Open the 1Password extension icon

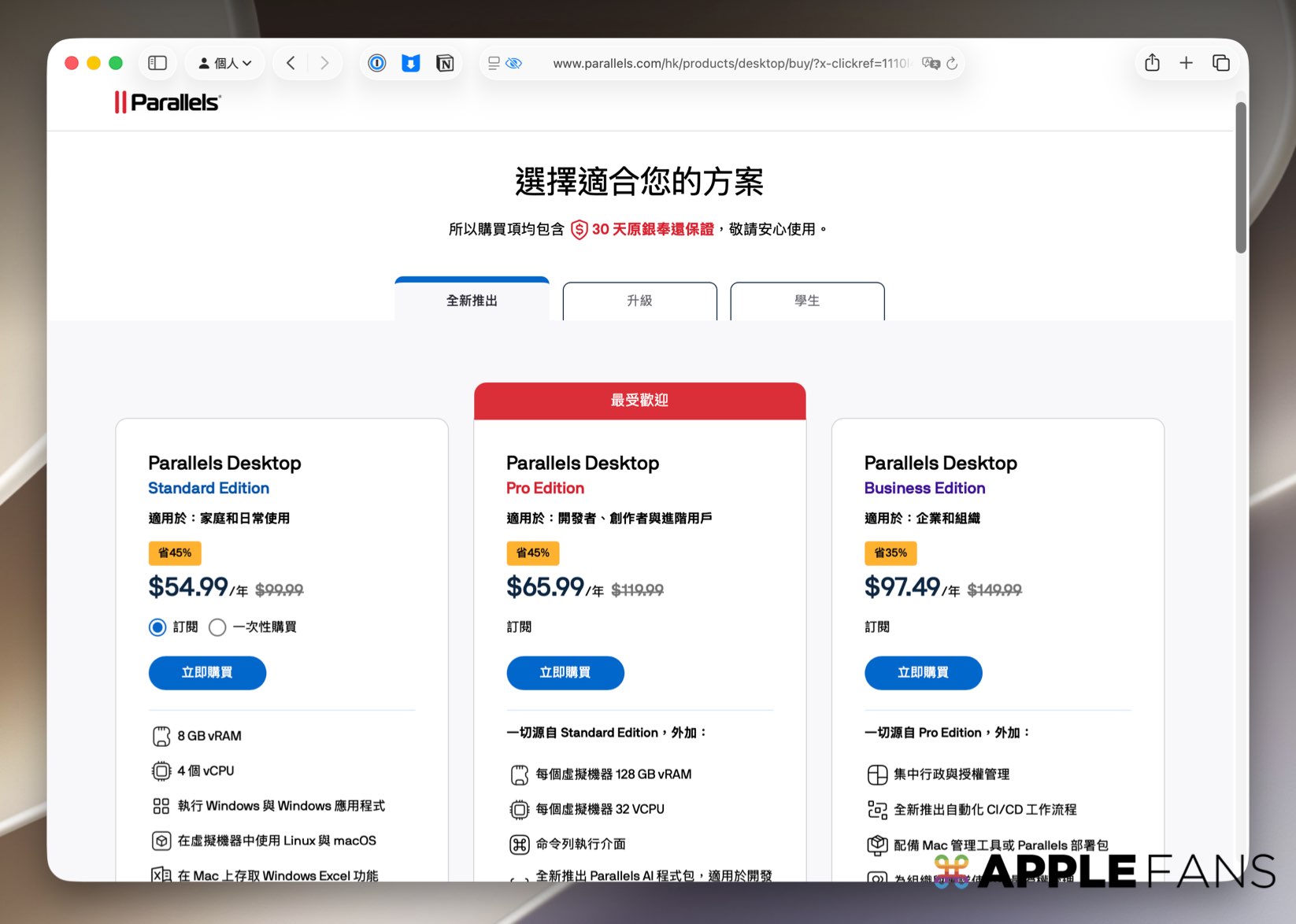(x=377, y=63)
